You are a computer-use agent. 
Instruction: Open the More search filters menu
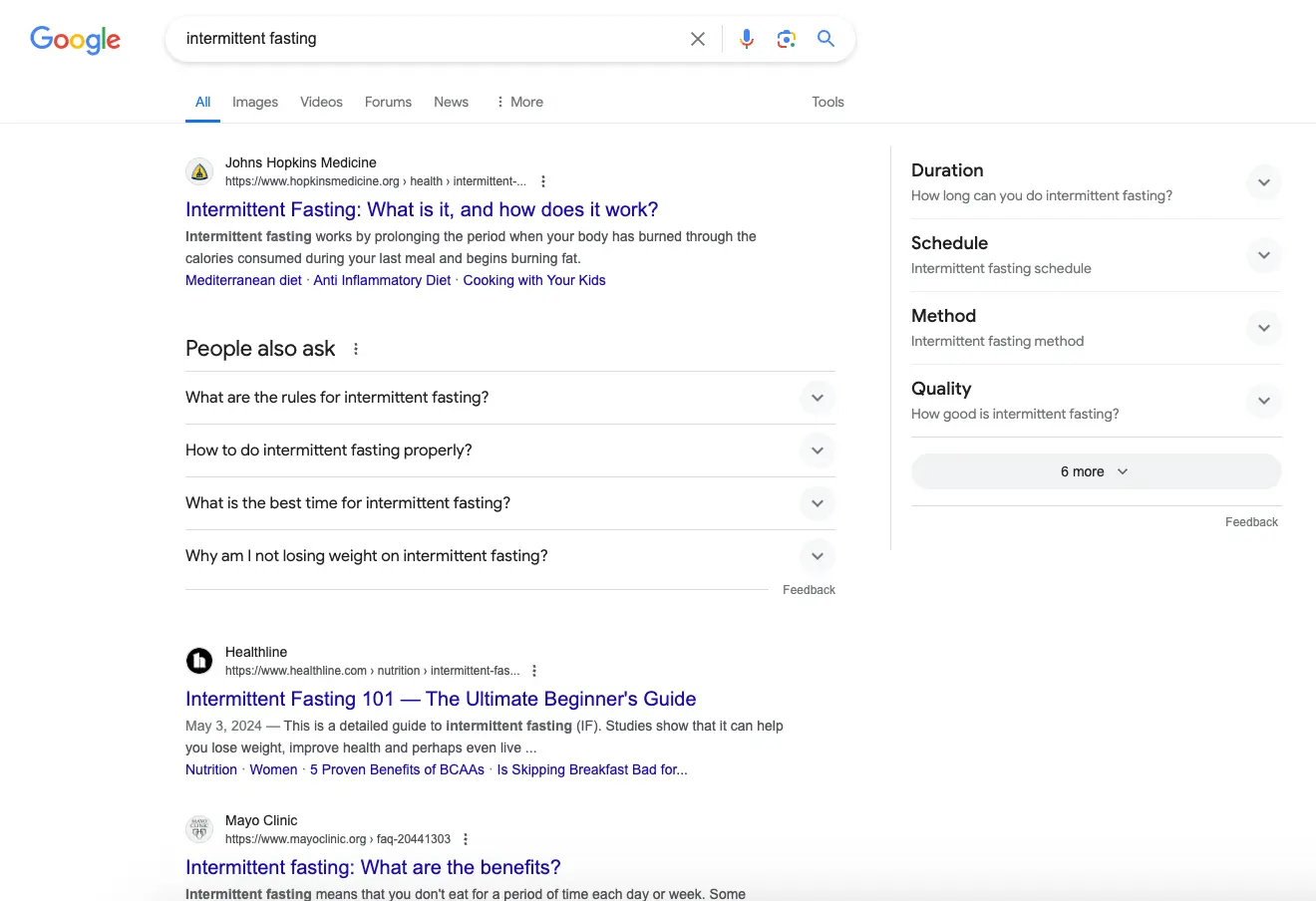tap(519, 102)
